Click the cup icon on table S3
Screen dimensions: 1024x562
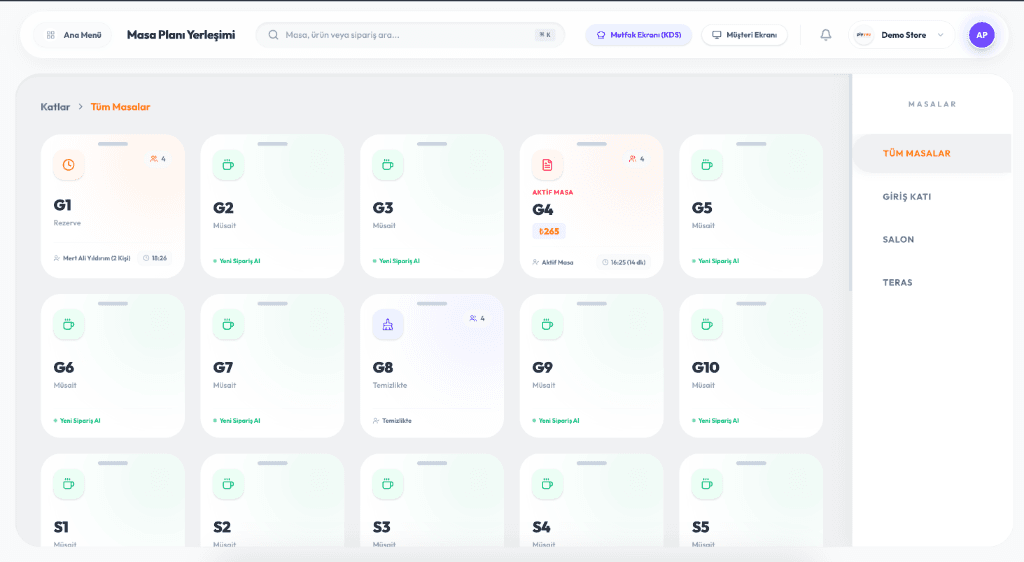point(388,484)
